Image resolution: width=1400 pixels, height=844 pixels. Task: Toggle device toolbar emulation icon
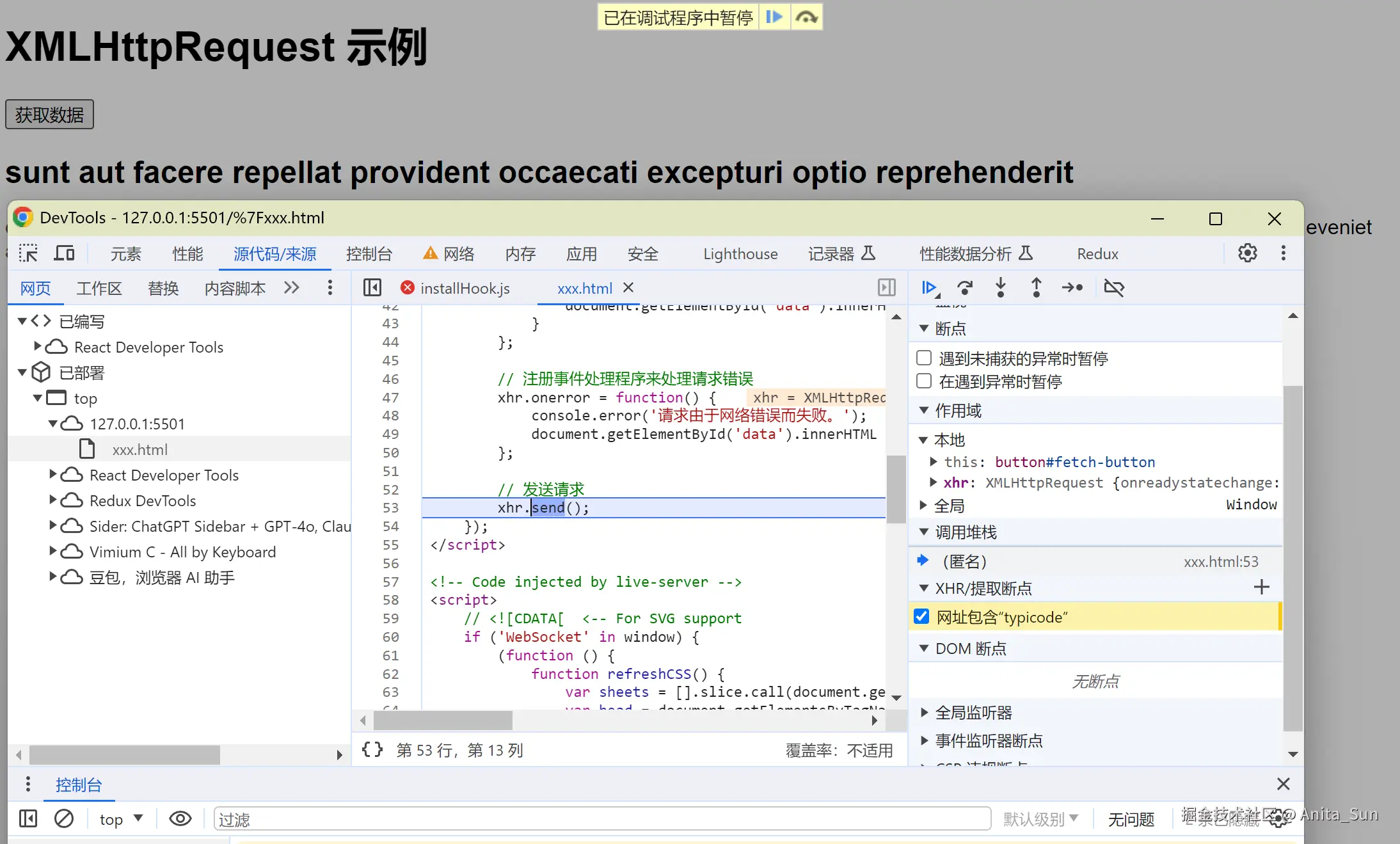click(64, 253)
